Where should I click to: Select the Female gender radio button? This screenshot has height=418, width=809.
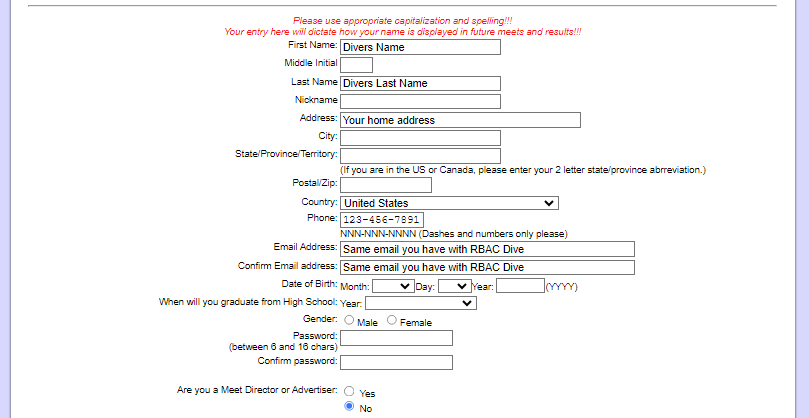coord(392,320)
